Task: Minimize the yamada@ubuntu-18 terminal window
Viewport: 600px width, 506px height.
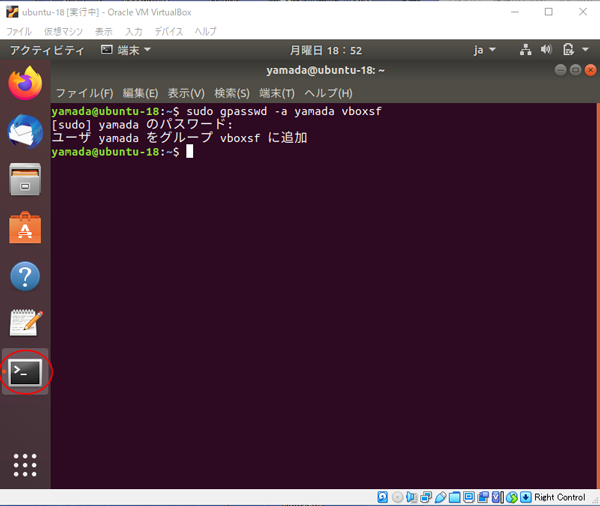Action: (560, 70)
